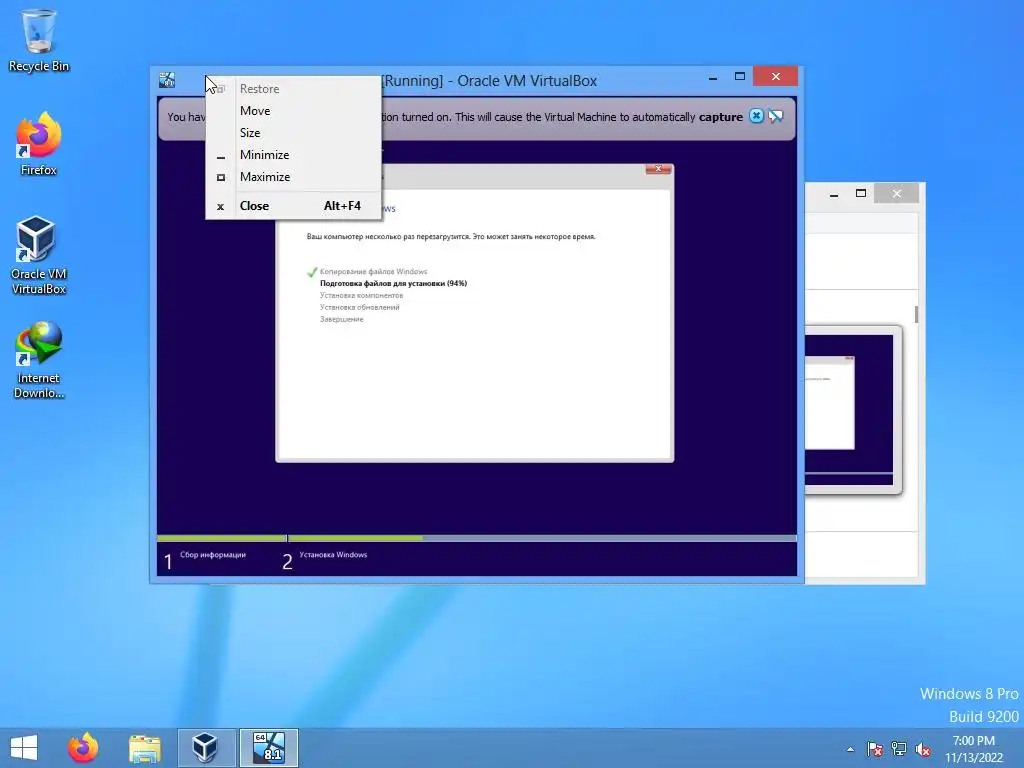Image resolution: width=1024 pixels, height=768 pixels.
Task: Click 'Установка компонентов' setup step
Action: click(361, 295)
